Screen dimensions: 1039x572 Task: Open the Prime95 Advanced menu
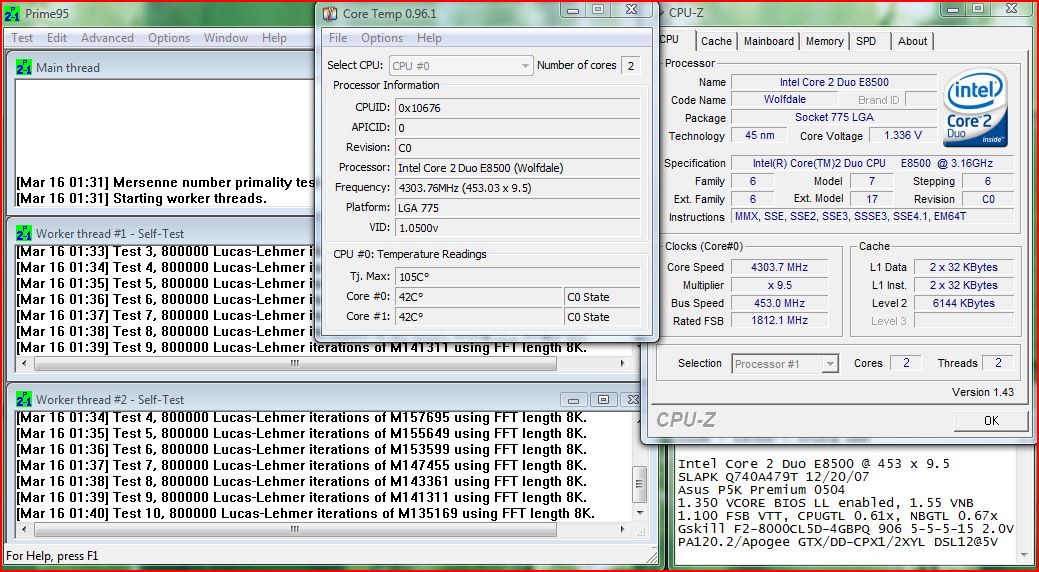pyautogui.click(x=107, y=38)
